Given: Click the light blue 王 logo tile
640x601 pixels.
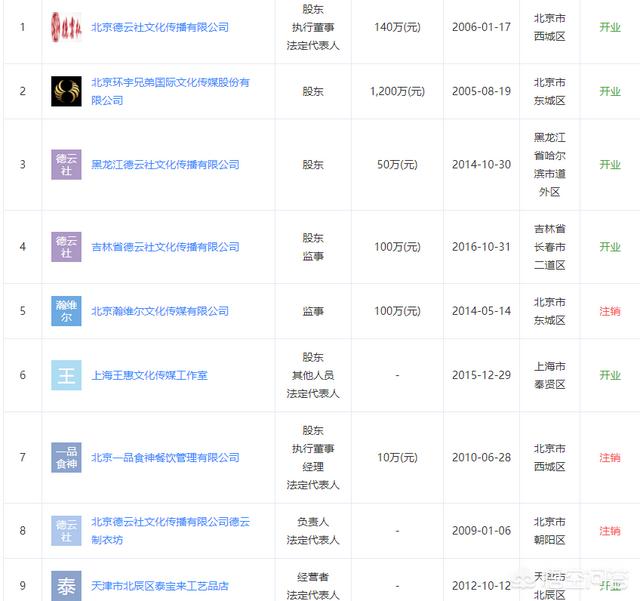Looking at the screenshot, I should click(x=66, y=375).
